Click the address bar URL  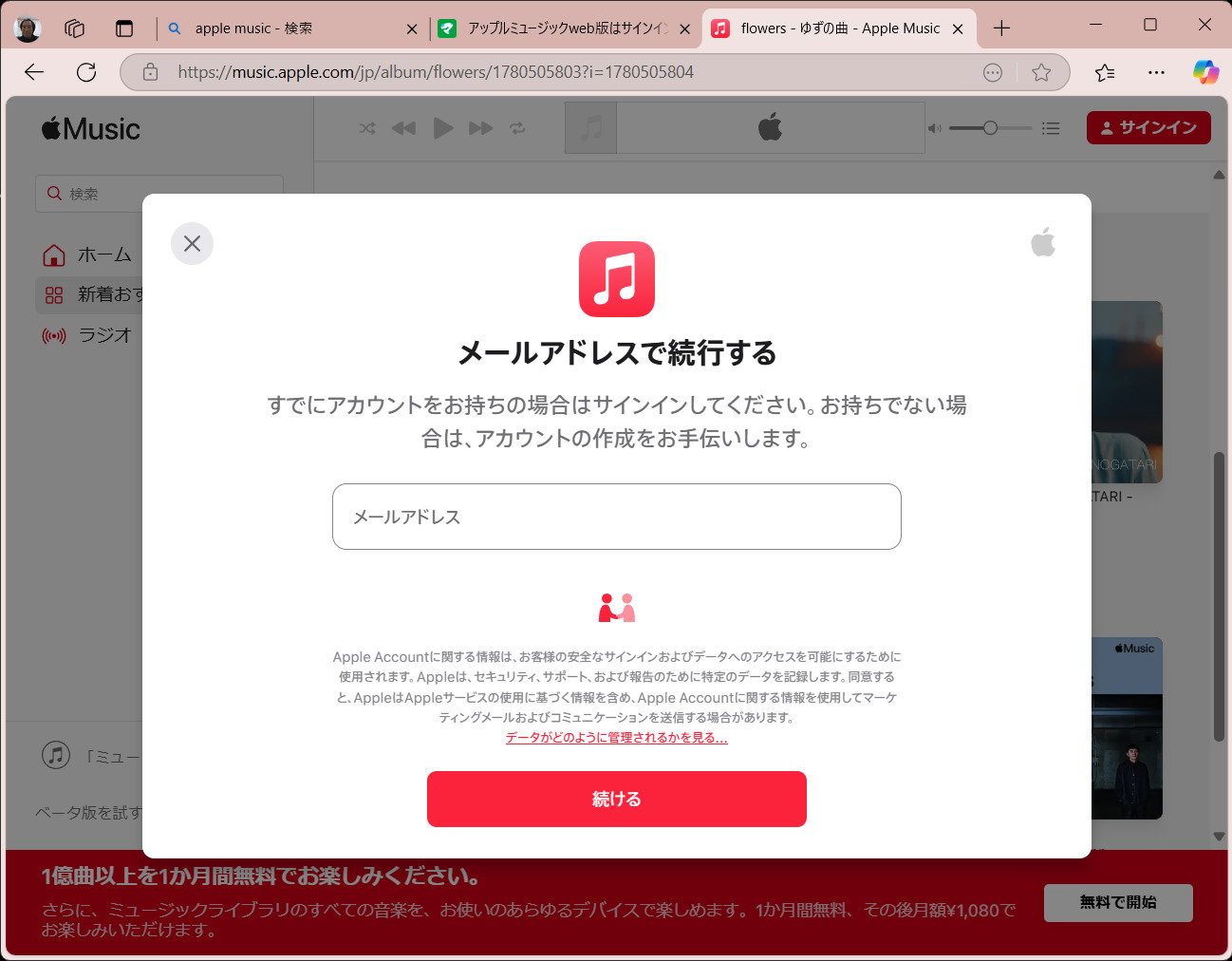point(436,72)
